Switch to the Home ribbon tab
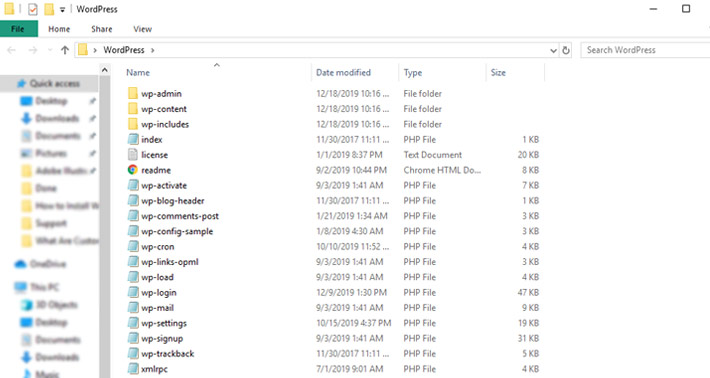The width and height of the screenshot is (710, 378). (59, 29)
